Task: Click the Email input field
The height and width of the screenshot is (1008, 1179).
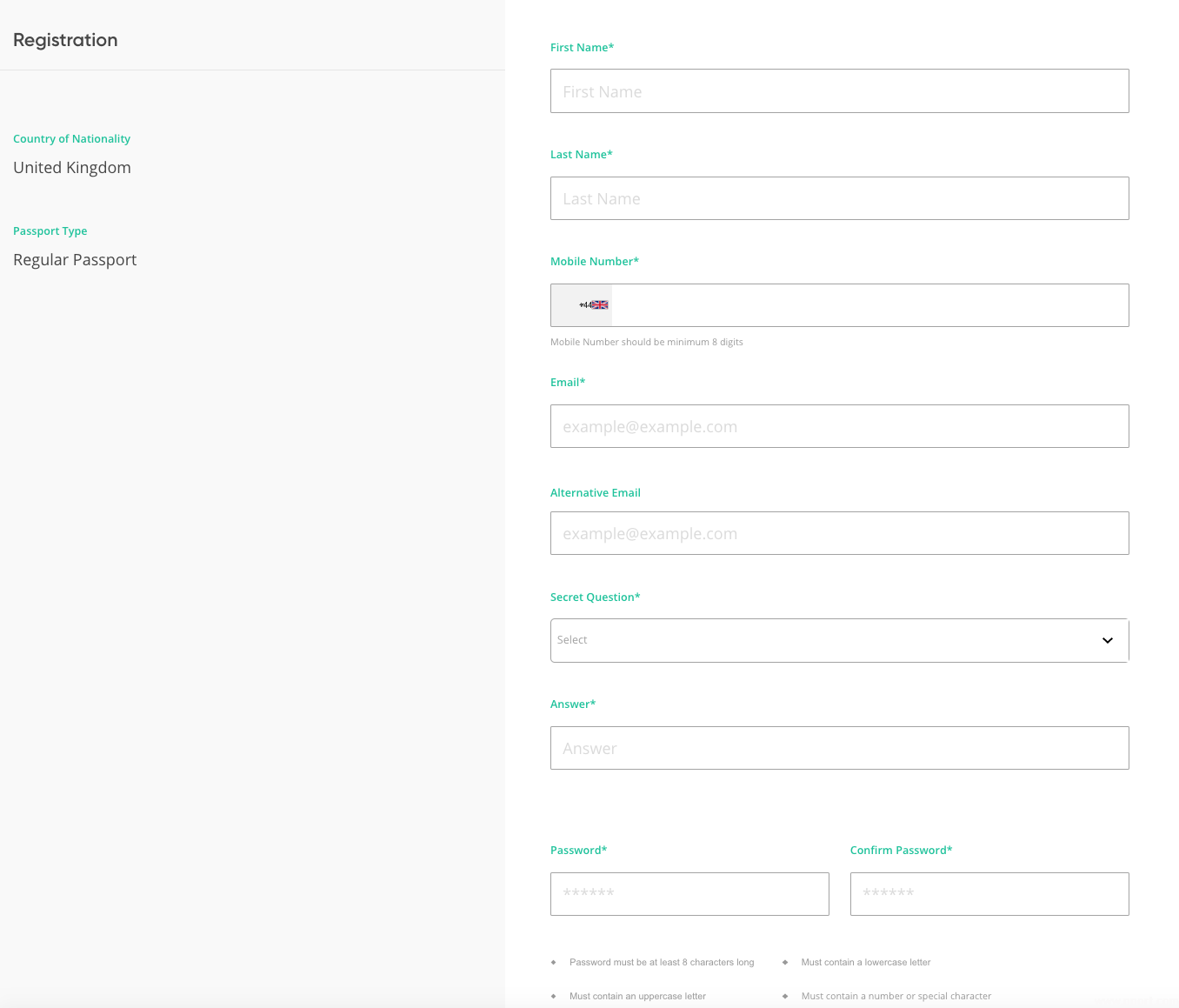Action: (839, 426)
